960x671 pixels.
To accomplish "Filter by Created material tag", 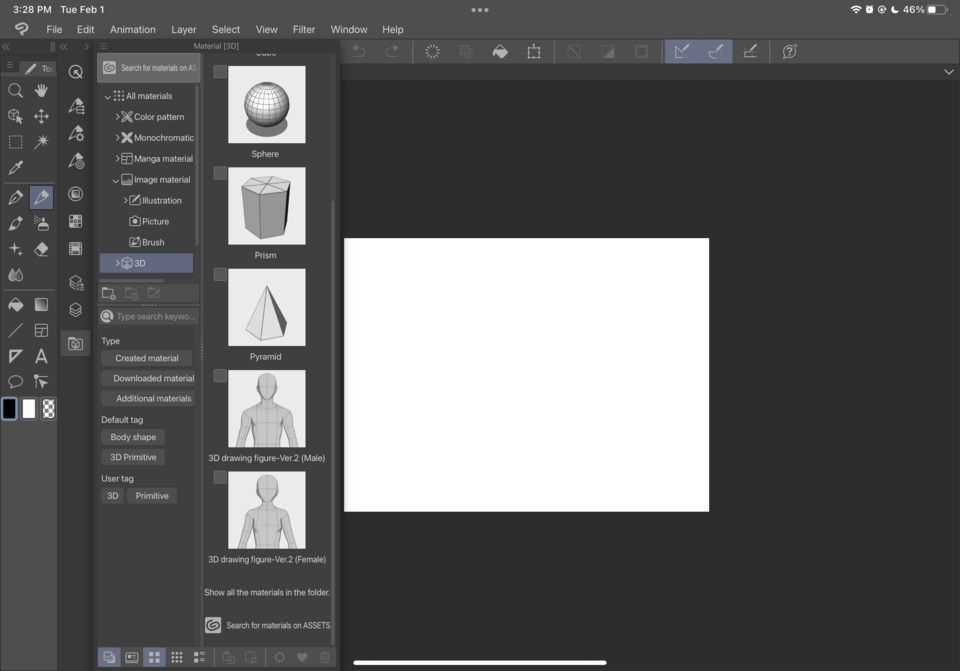I will pos(147,358).
